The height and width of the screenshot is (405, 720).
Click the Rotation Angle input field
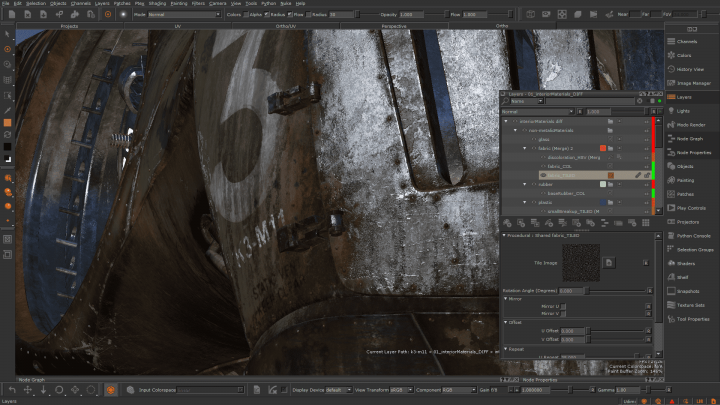click(x=570, y=290)
